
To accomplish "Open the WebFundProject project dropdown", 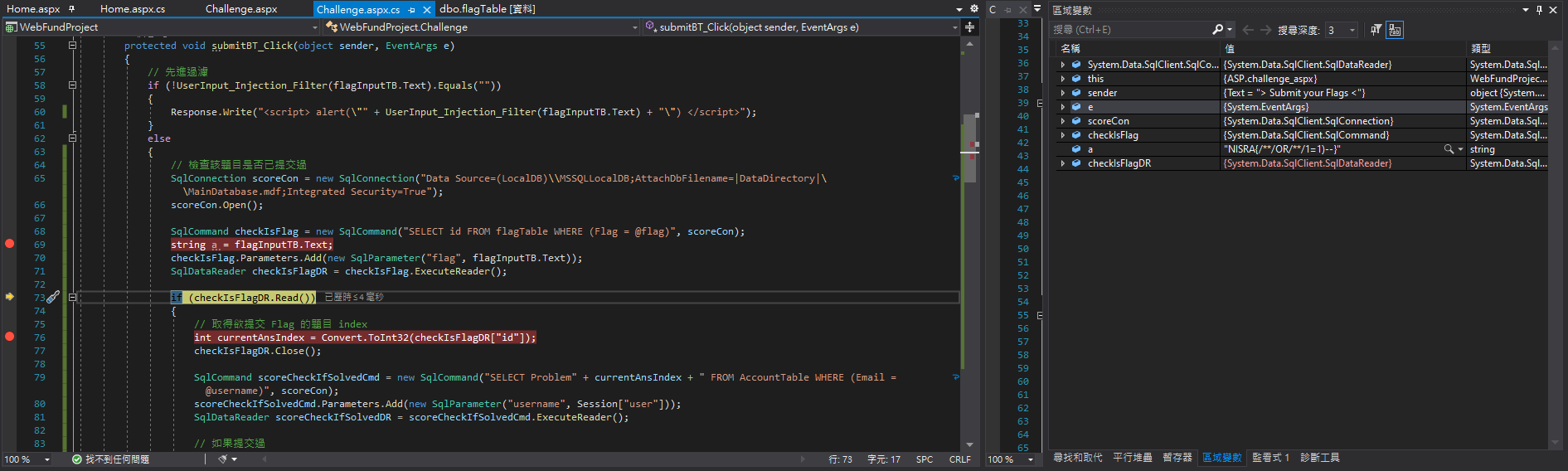I will pos(162,27).
